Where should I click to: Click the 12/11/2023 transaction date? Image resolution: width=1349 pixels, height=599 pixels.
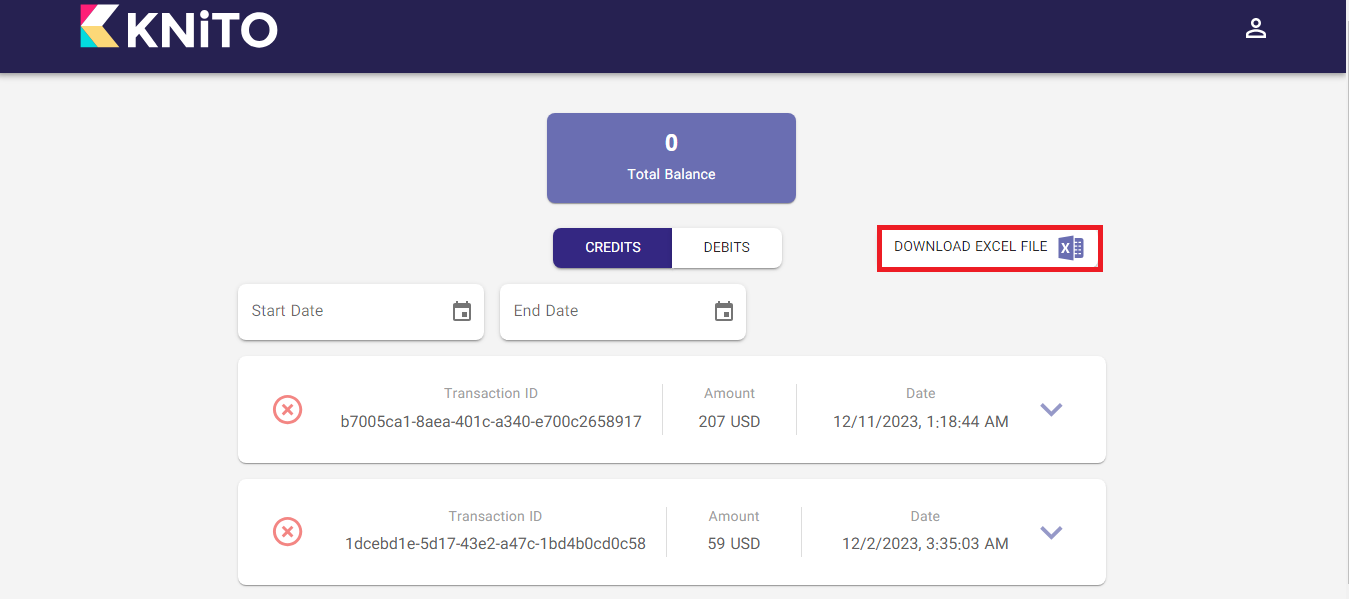920,422
